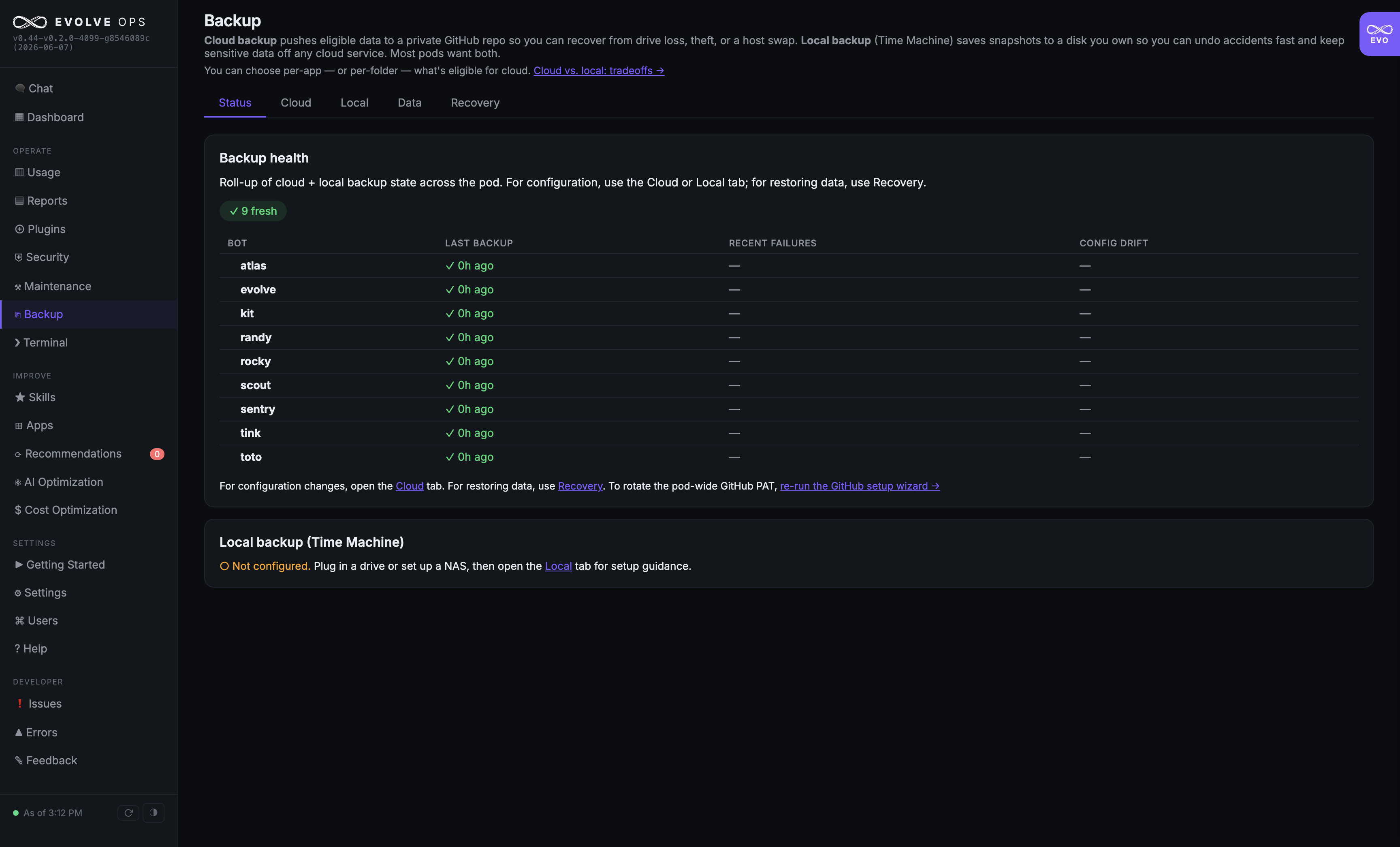The height and width of the screenshot is (847, 1400).
Task: Click the Cloud link under the table
Action: pos(409,486)
